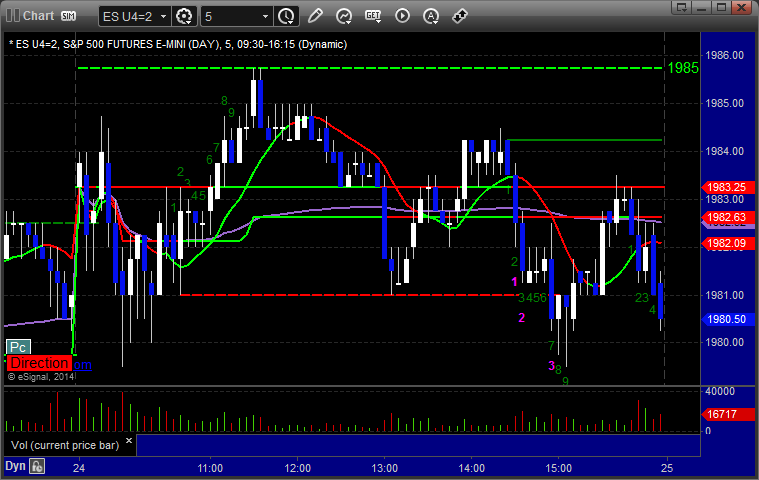Click the eSignal 2014 copyright text
The image size is (759, 480).
pyautogui.click(x=41, y=376)
